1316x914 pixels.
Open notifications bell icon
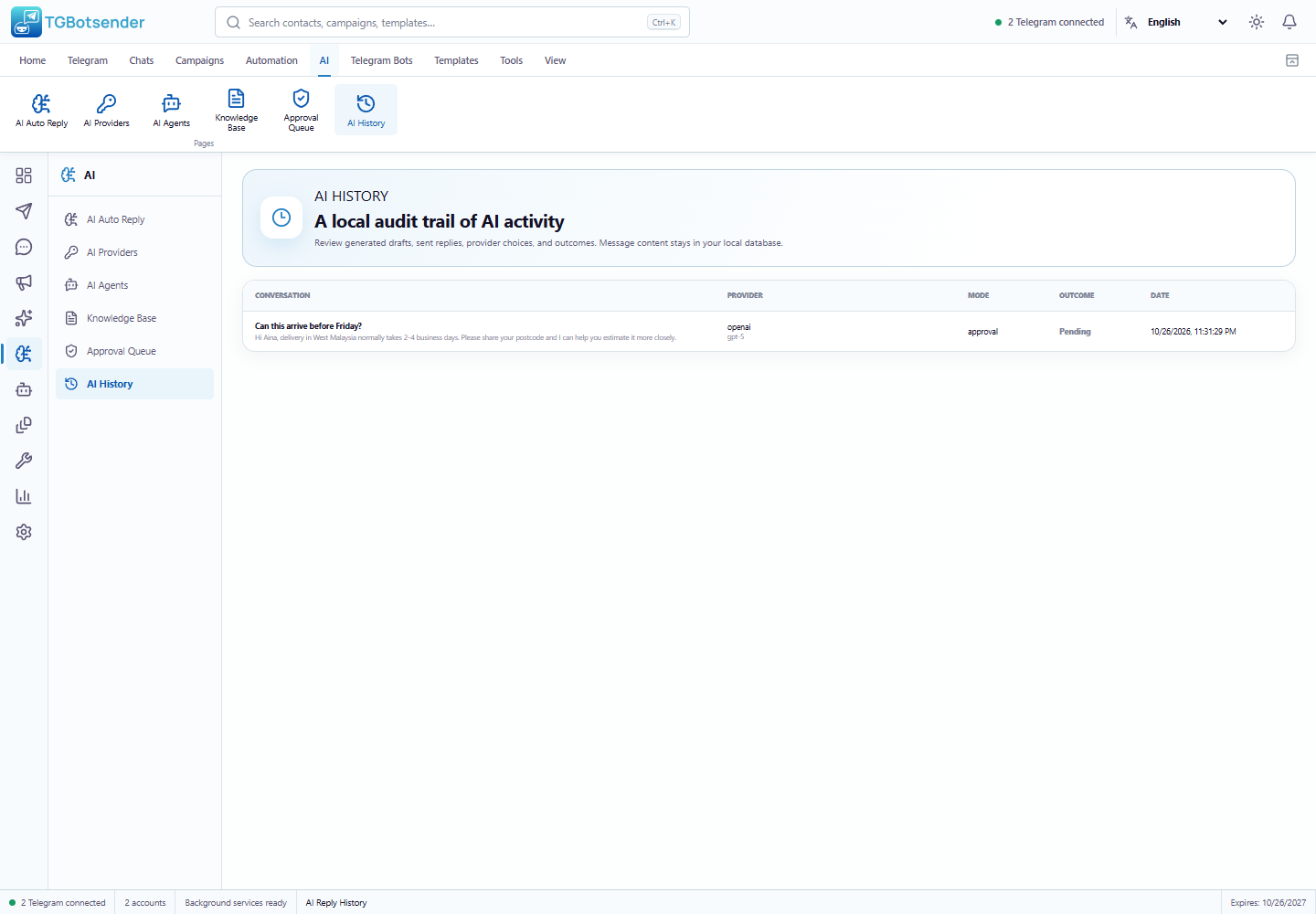[1289, 22]
